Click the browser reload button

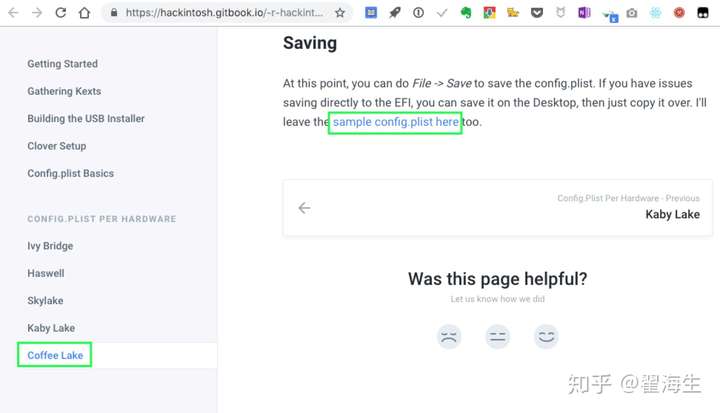tap(61, 13)
